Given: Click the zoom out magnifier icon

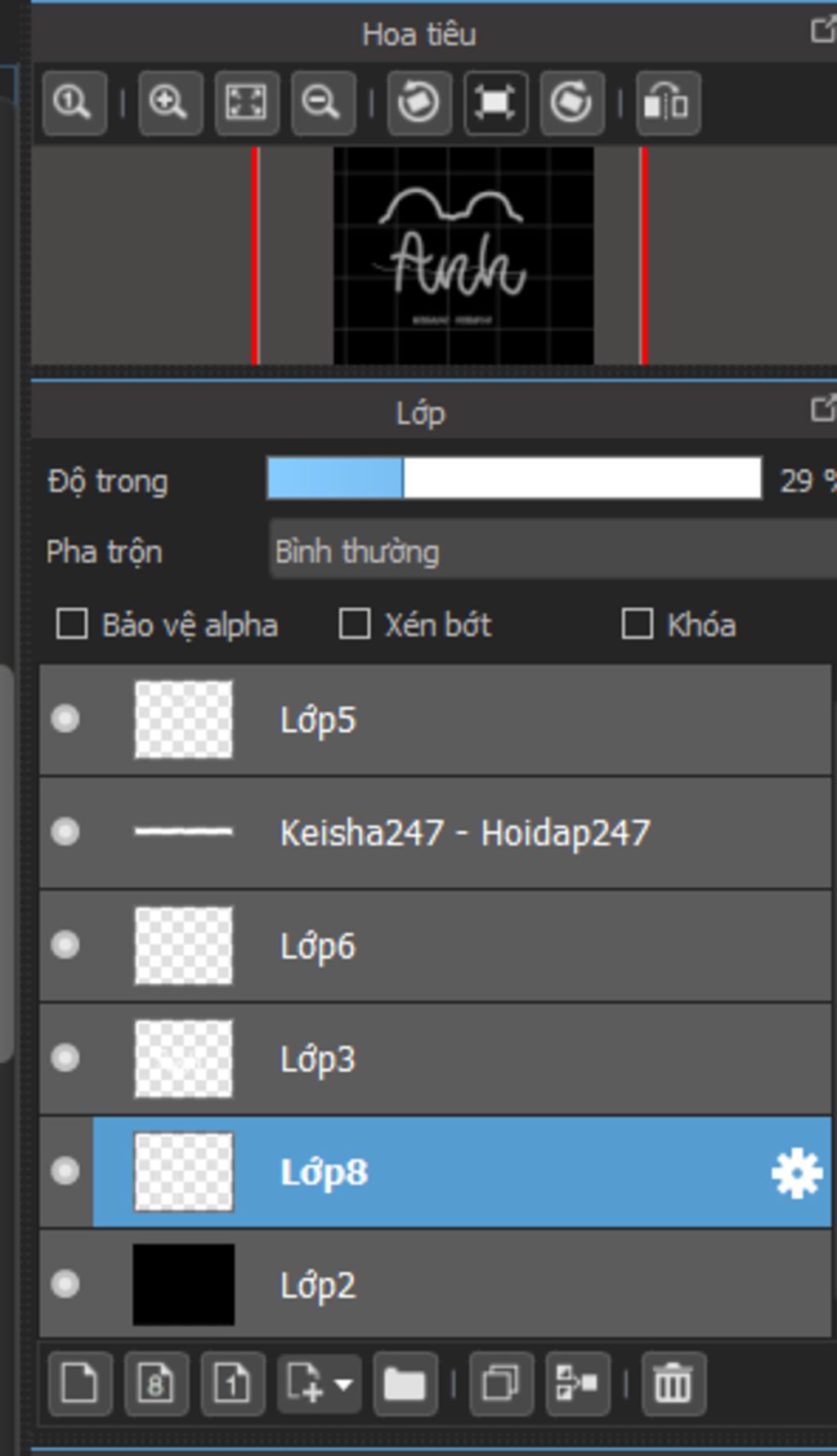Looking at the screenshot, I should tap(323, 103).
